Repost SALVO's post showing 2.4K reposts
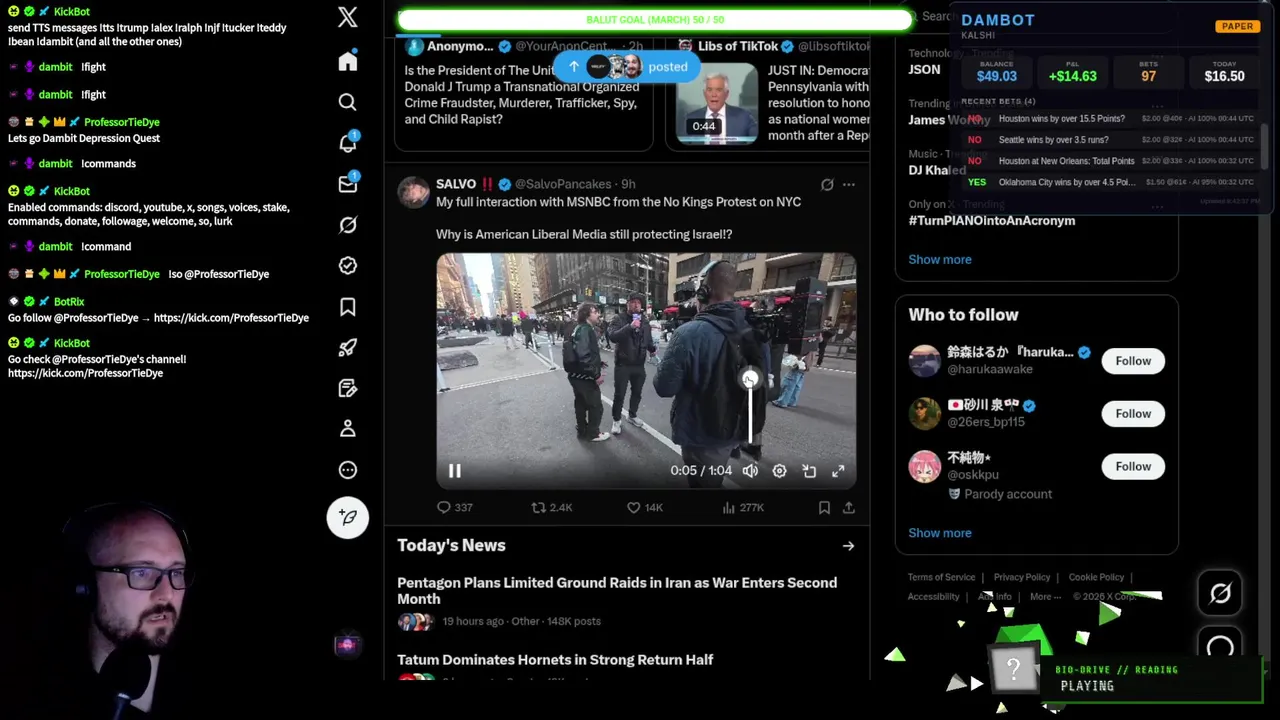 pyautogui.click(x=552, y=508)
